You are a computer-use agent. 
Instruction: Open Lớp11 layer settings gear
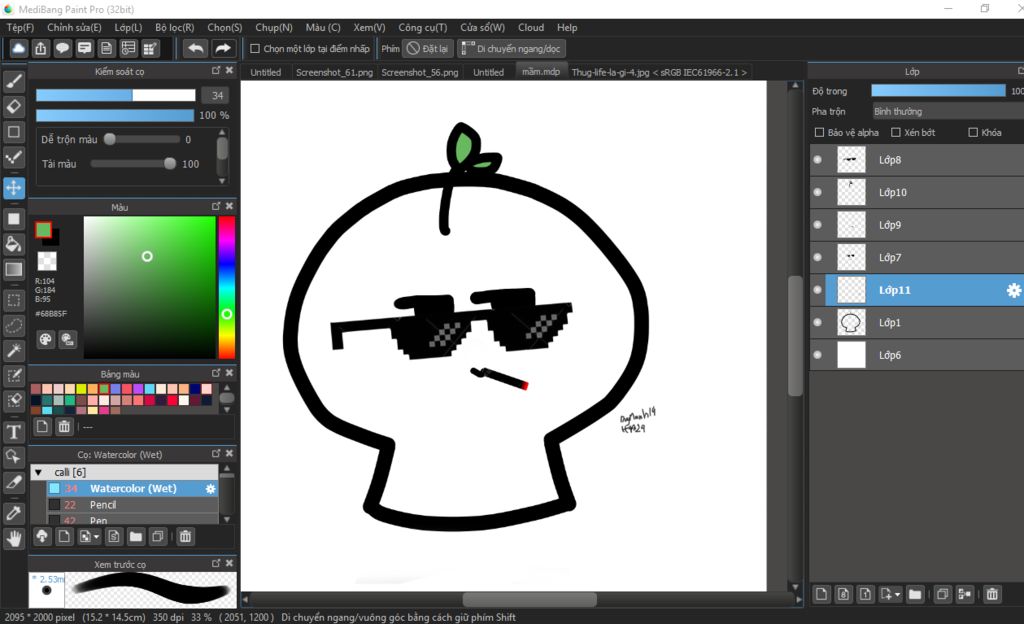(1013, 290)
